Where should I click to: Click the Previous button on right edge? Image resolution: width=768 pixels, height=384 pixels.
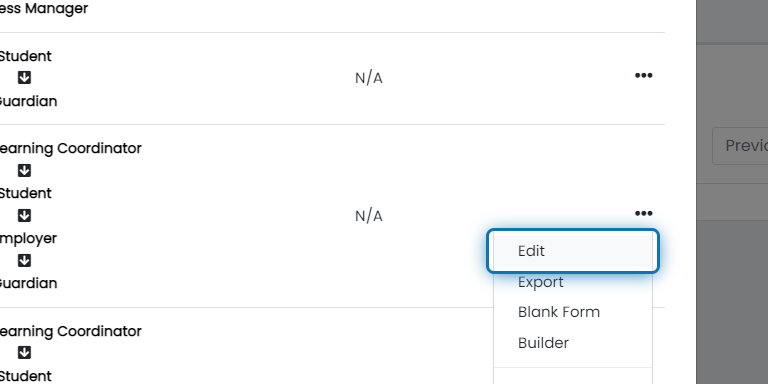[741, 145]
